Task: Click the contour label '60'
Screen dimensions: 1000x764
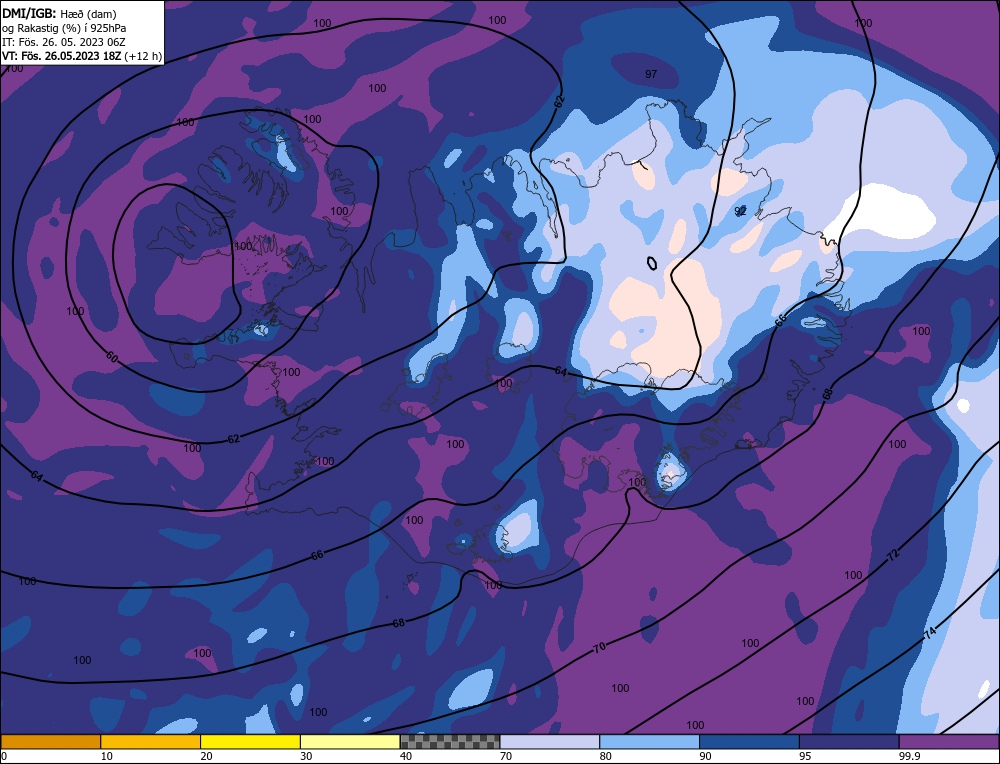Action: pyautogui.click(x=112, y=357)
